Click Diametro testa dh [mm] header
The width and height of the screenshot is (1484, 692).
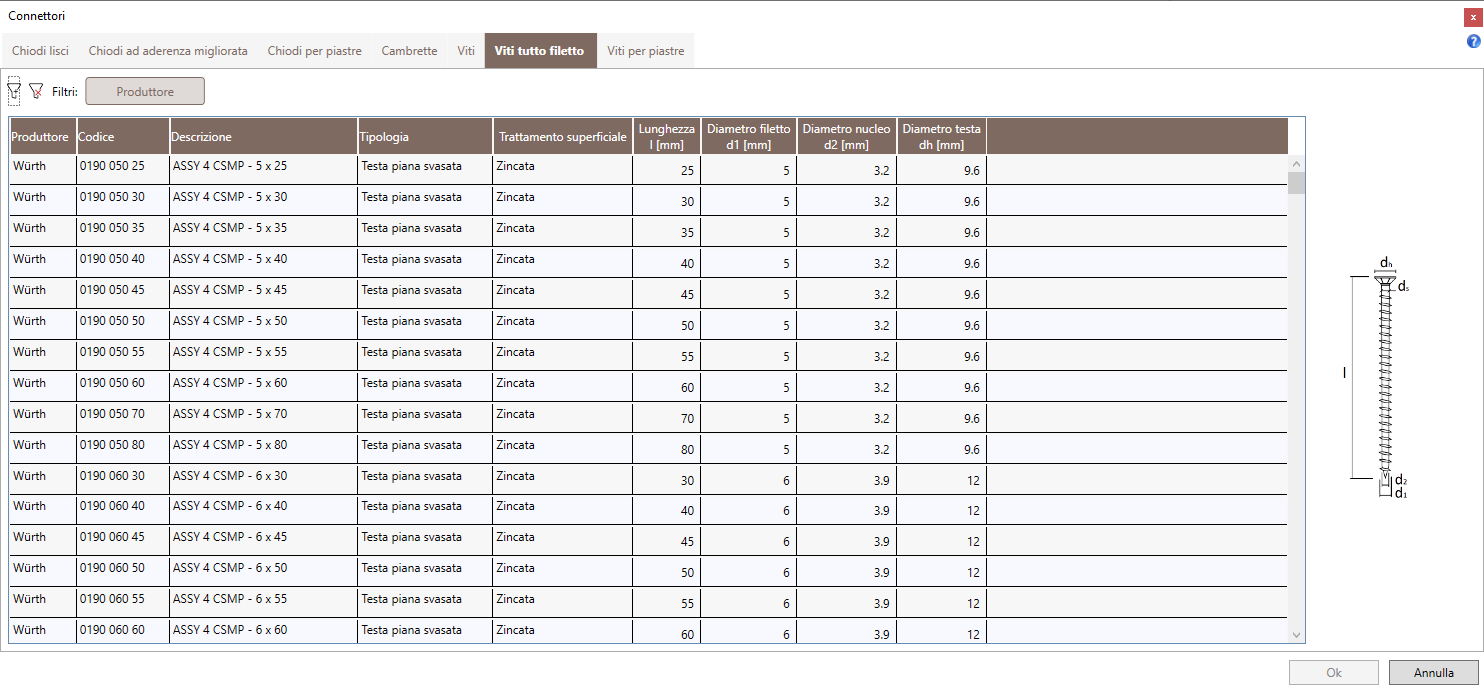(x=942, y=136)
